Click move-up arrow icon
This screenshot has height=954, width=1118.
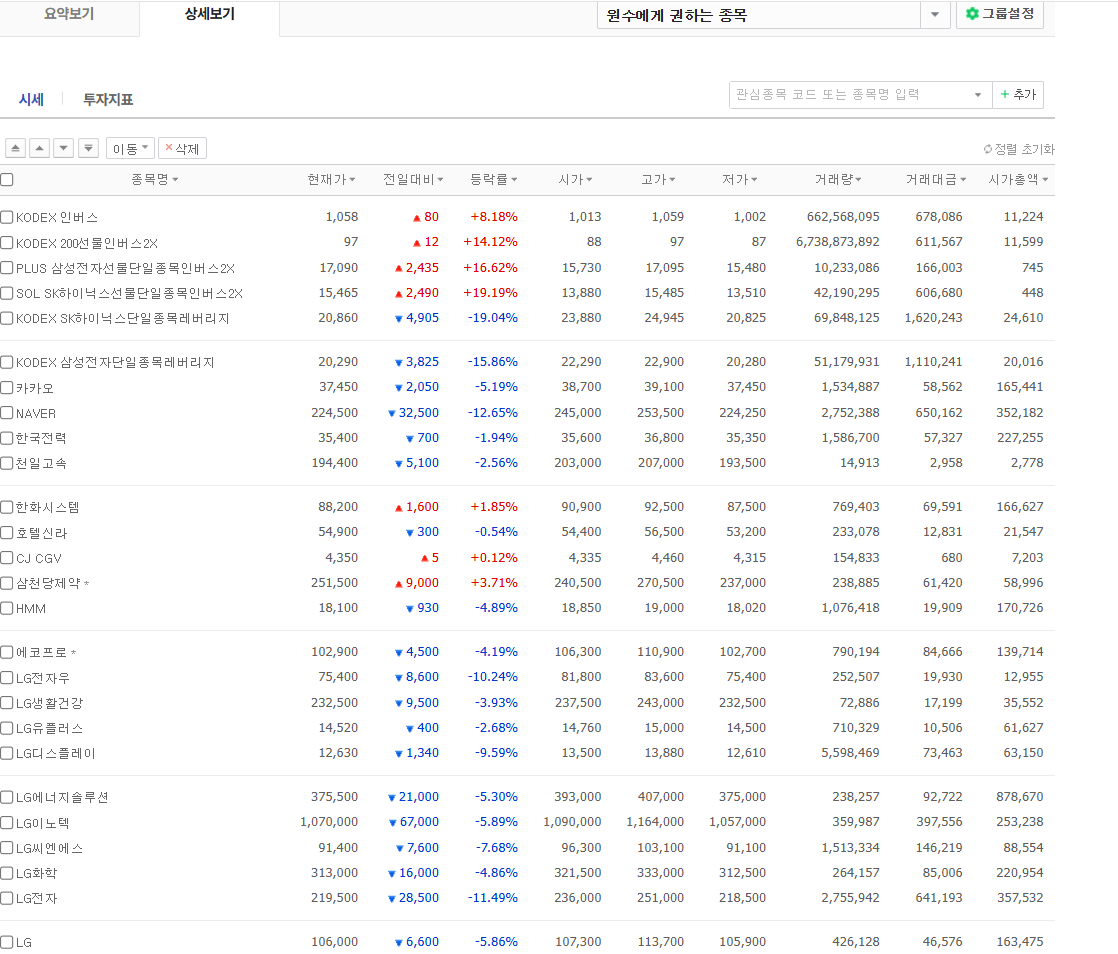[x=40, y=148]
